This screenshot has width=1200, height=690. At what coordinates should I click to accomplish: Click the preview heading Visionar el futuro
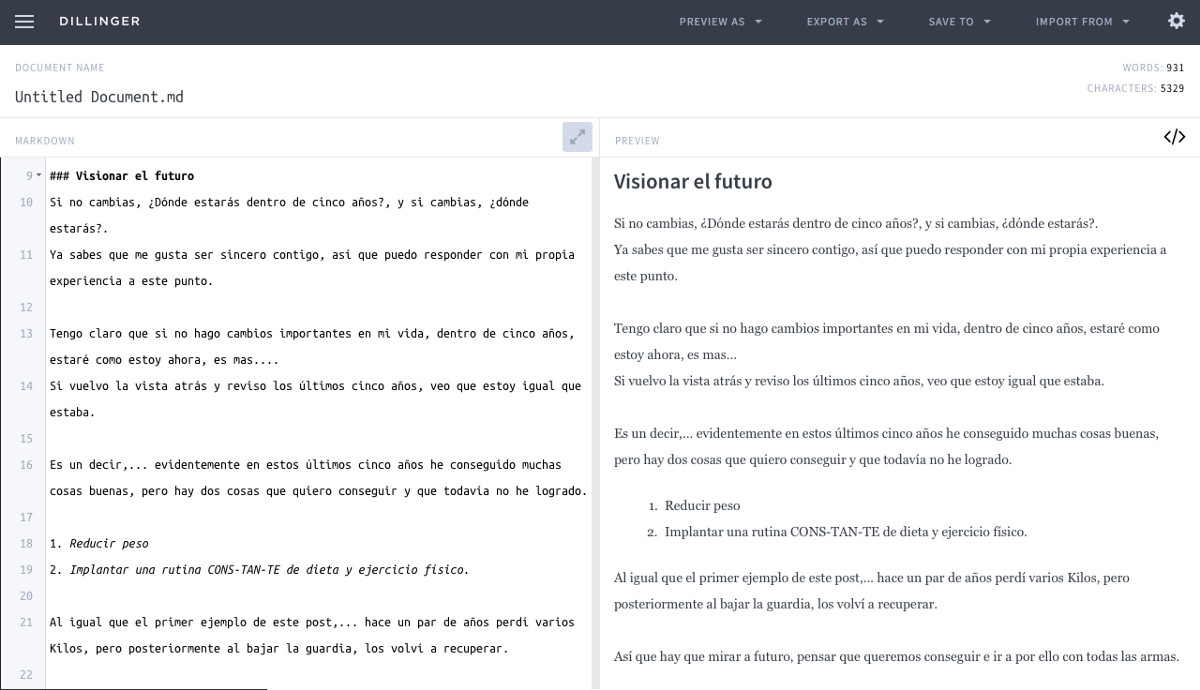692,182
